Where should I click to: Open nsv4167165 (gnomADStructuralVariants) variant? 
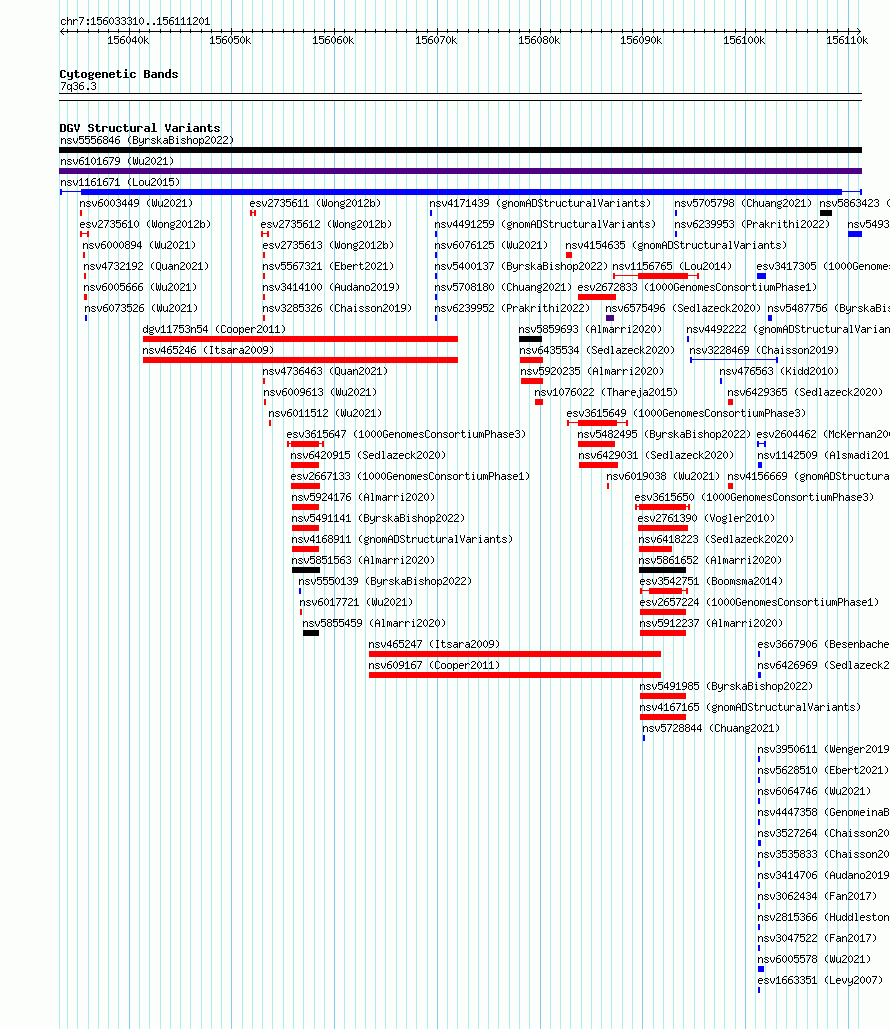[750, 707]
